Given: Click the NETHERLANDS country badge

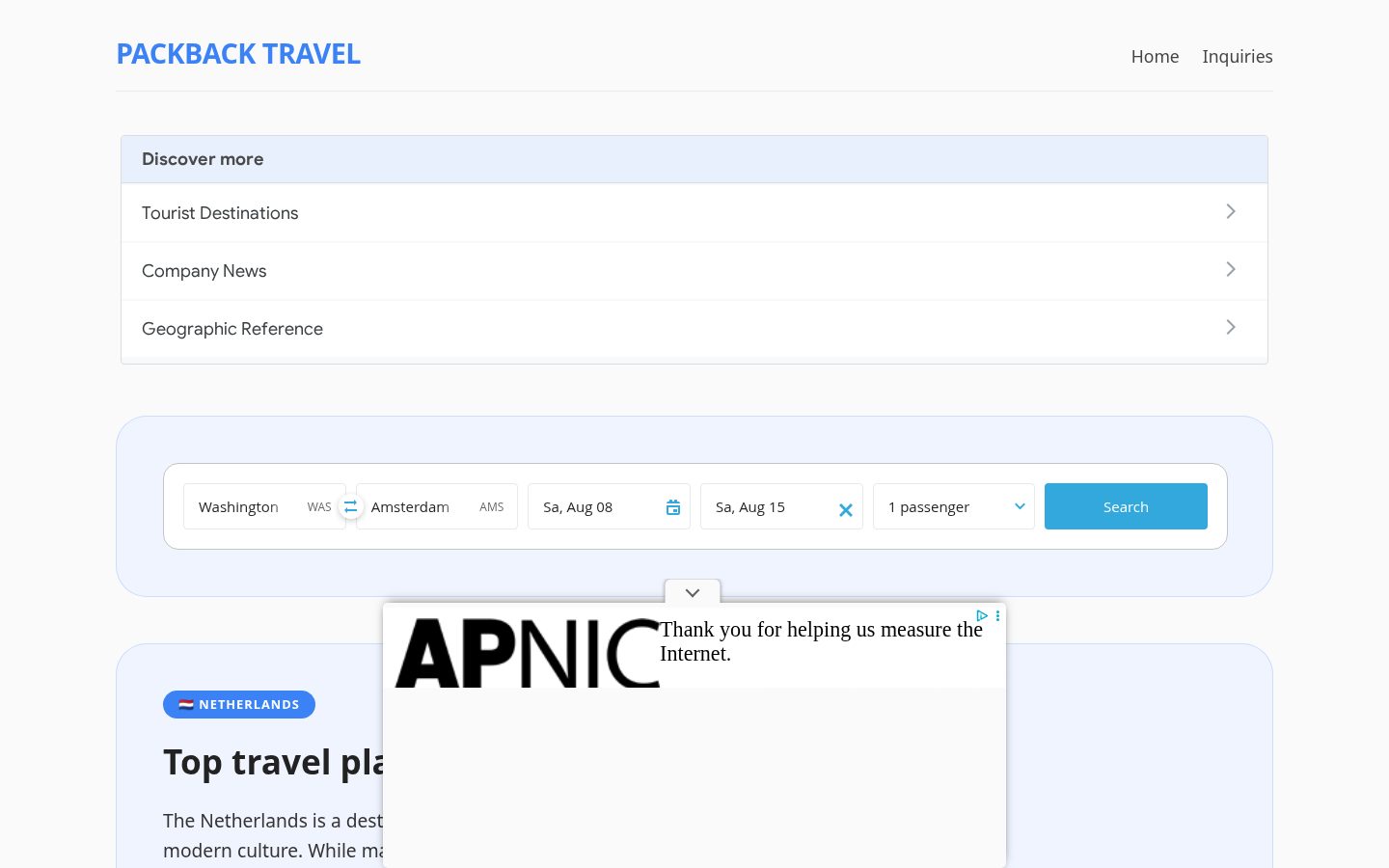Looking at the screenshot, I should (x=239, y=704).
